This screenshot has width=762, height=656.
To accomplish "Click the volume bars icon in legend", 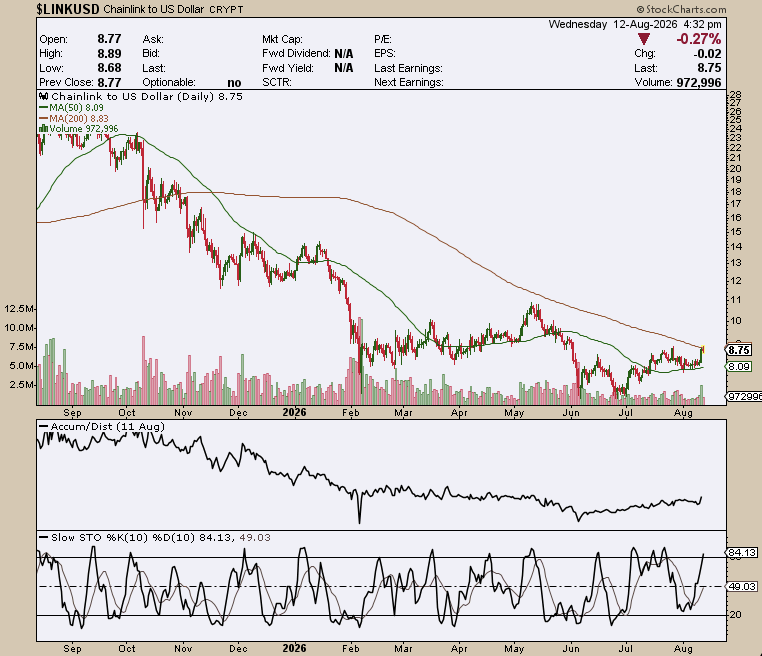I will pos(43,128).
